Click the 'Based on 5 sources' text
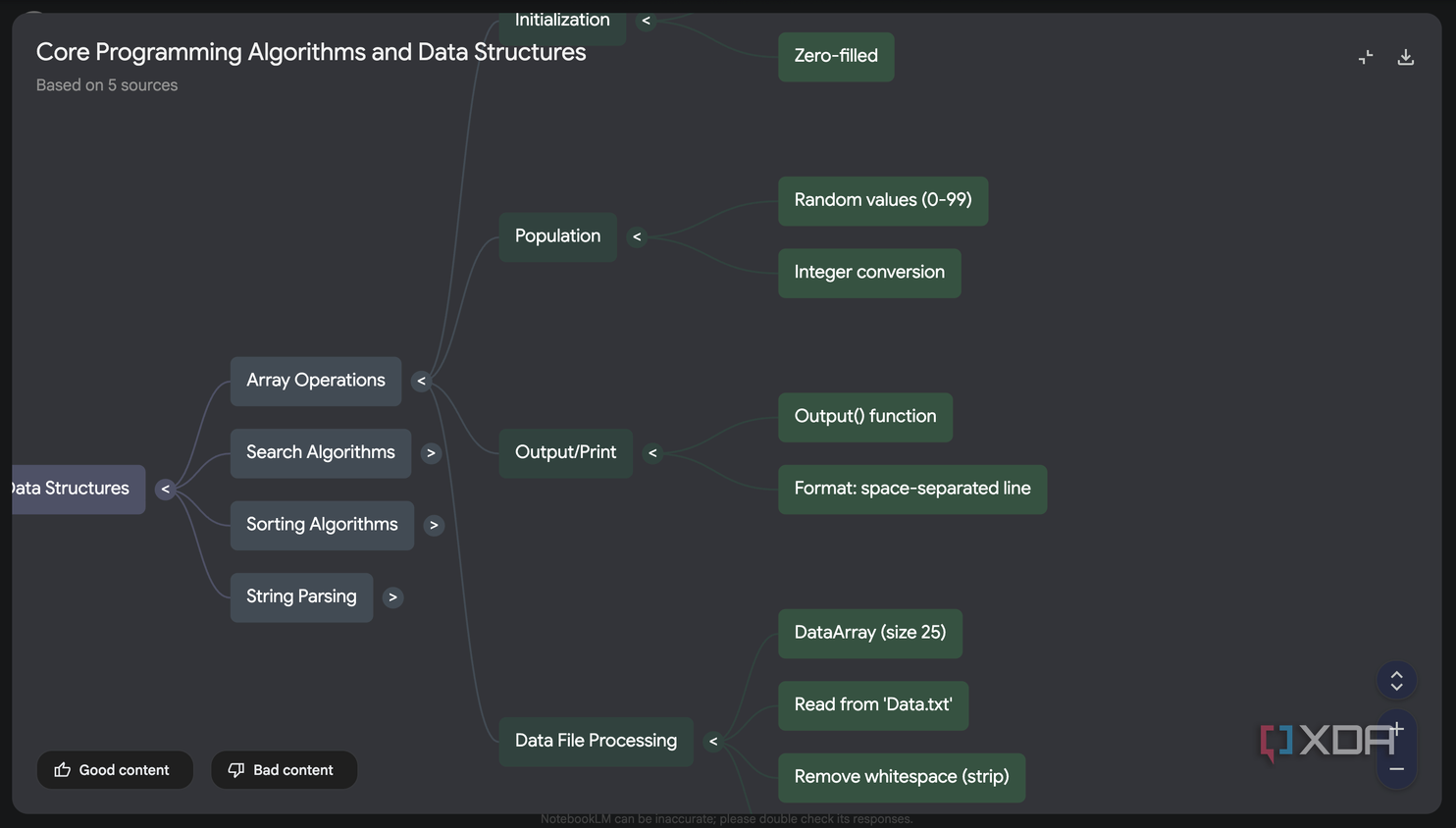The width and height of the screenshot is (1456, 828). pos(107,85)
